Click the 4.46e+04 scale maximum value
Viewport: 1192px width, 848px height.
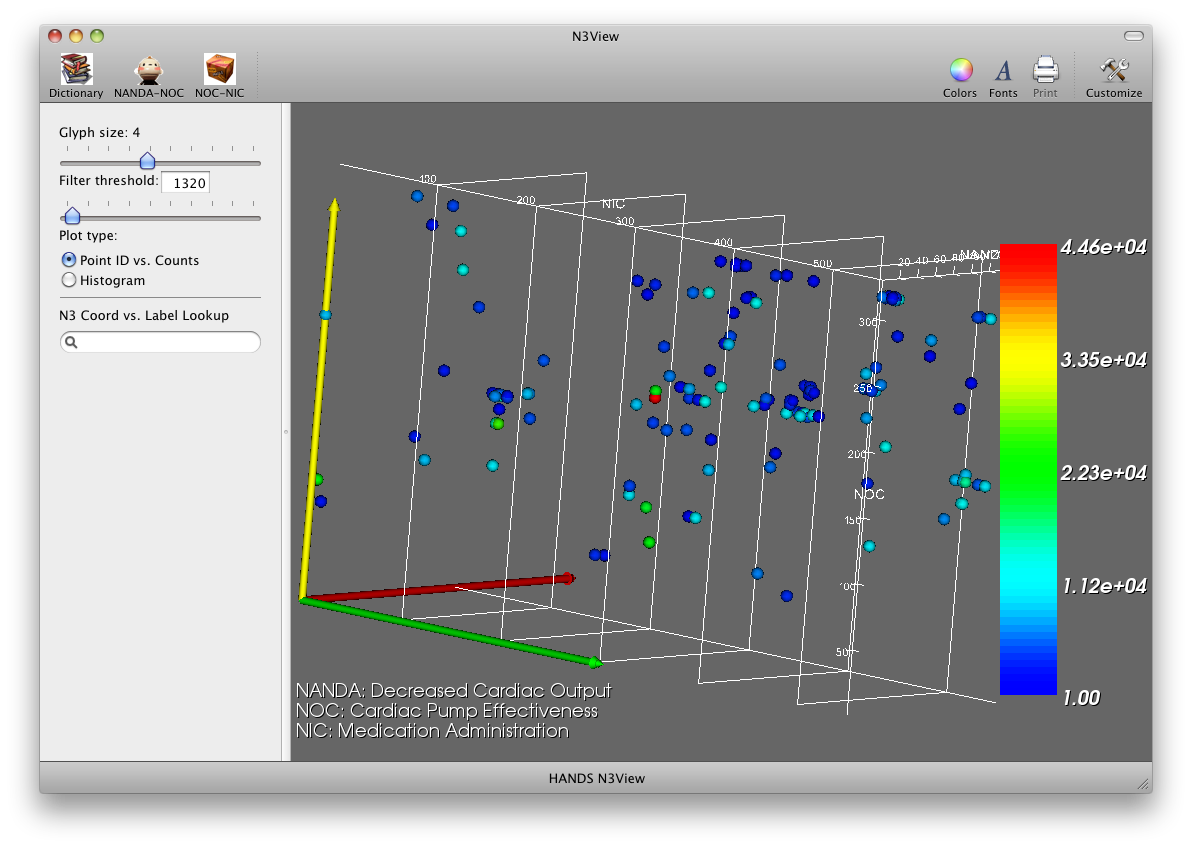1103,247
